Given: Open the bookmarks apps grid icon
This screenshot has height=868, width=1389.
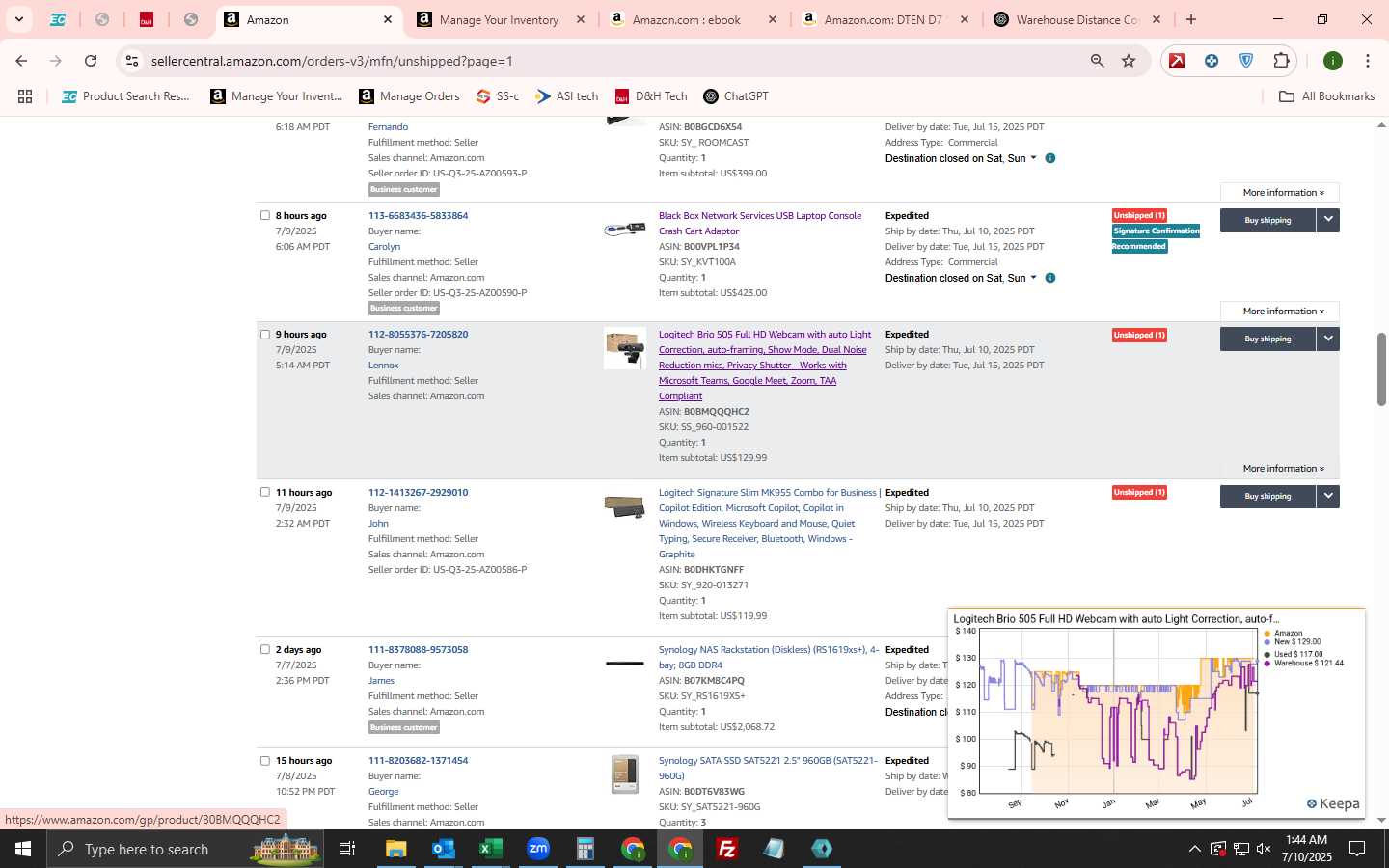Looking at the screenshot, I should click(x=25, y=96).
